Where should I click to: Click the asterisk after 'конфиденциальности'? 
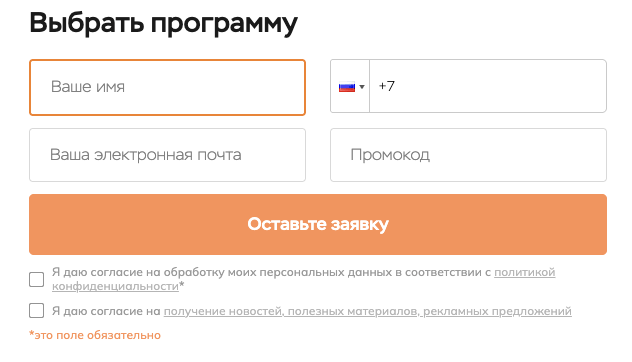[182, 285]
